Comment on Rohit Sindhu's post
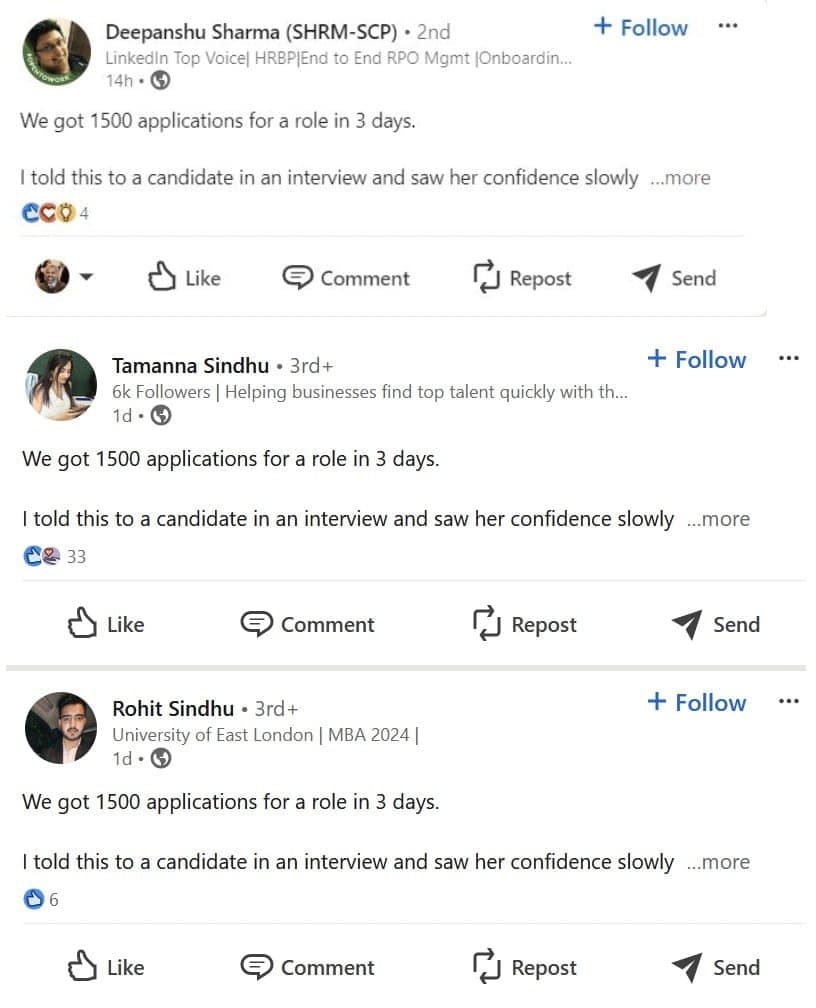Screen dimensions: 816x1008 coord(308,967)
